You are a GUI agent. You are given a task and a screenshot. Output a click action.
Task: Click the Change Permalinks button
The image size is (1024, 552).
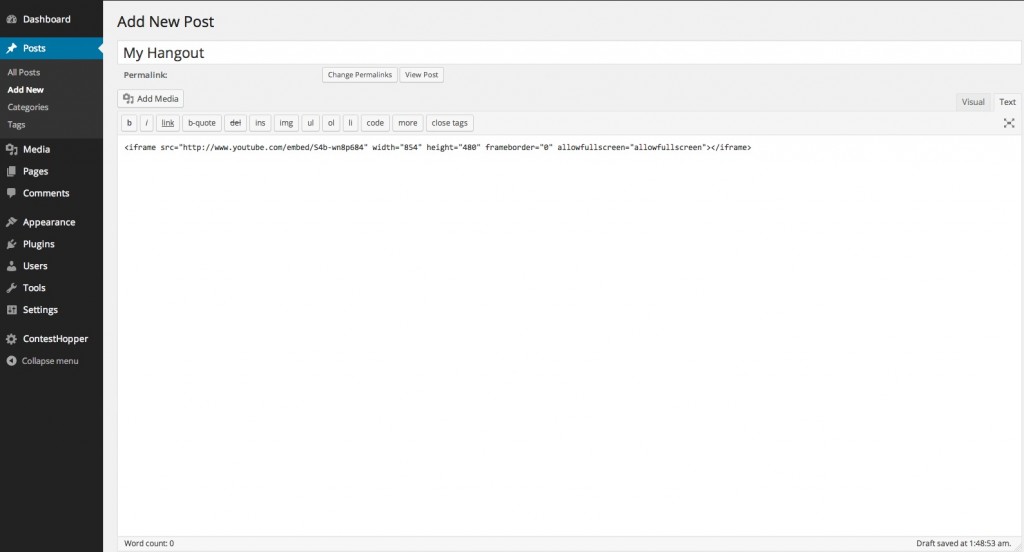360,75
